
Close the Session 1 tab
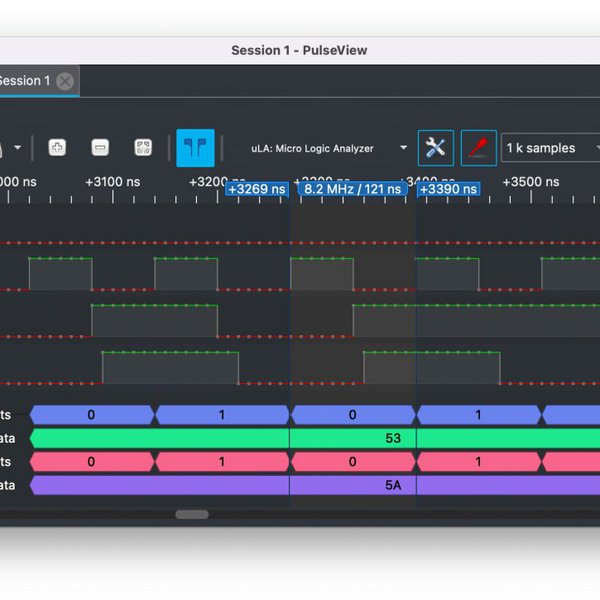tap(65, 81)
